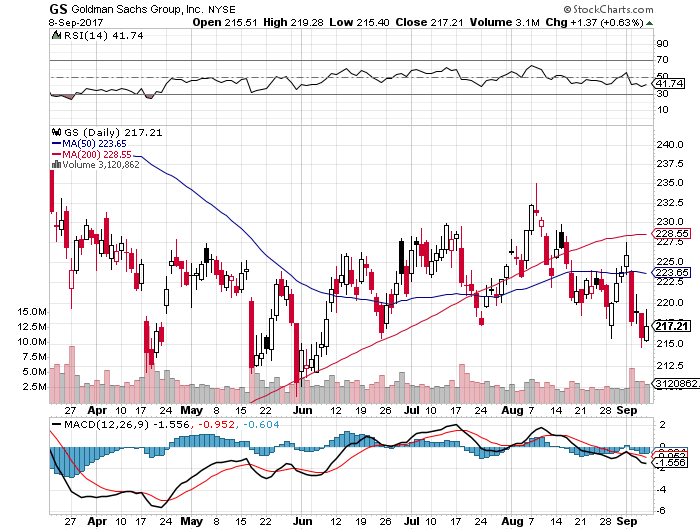Image resolution: width=700 pixels, height=530 pixels.
Task: Click the Chg +1.37 (+0.63%) text
Action: coord(595,22)
